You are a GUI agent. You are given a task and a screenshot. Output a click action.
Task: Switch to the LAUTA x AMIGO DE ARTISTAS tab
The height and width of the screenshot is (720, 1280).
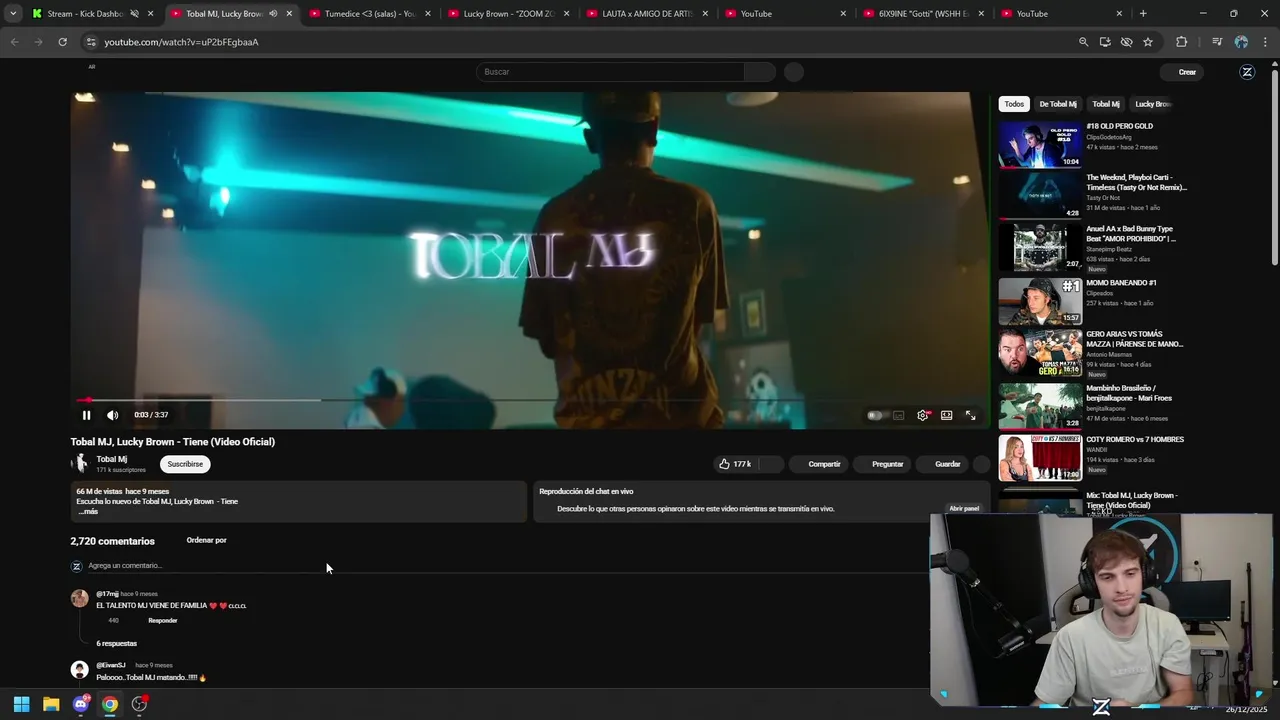click(648, 14)
